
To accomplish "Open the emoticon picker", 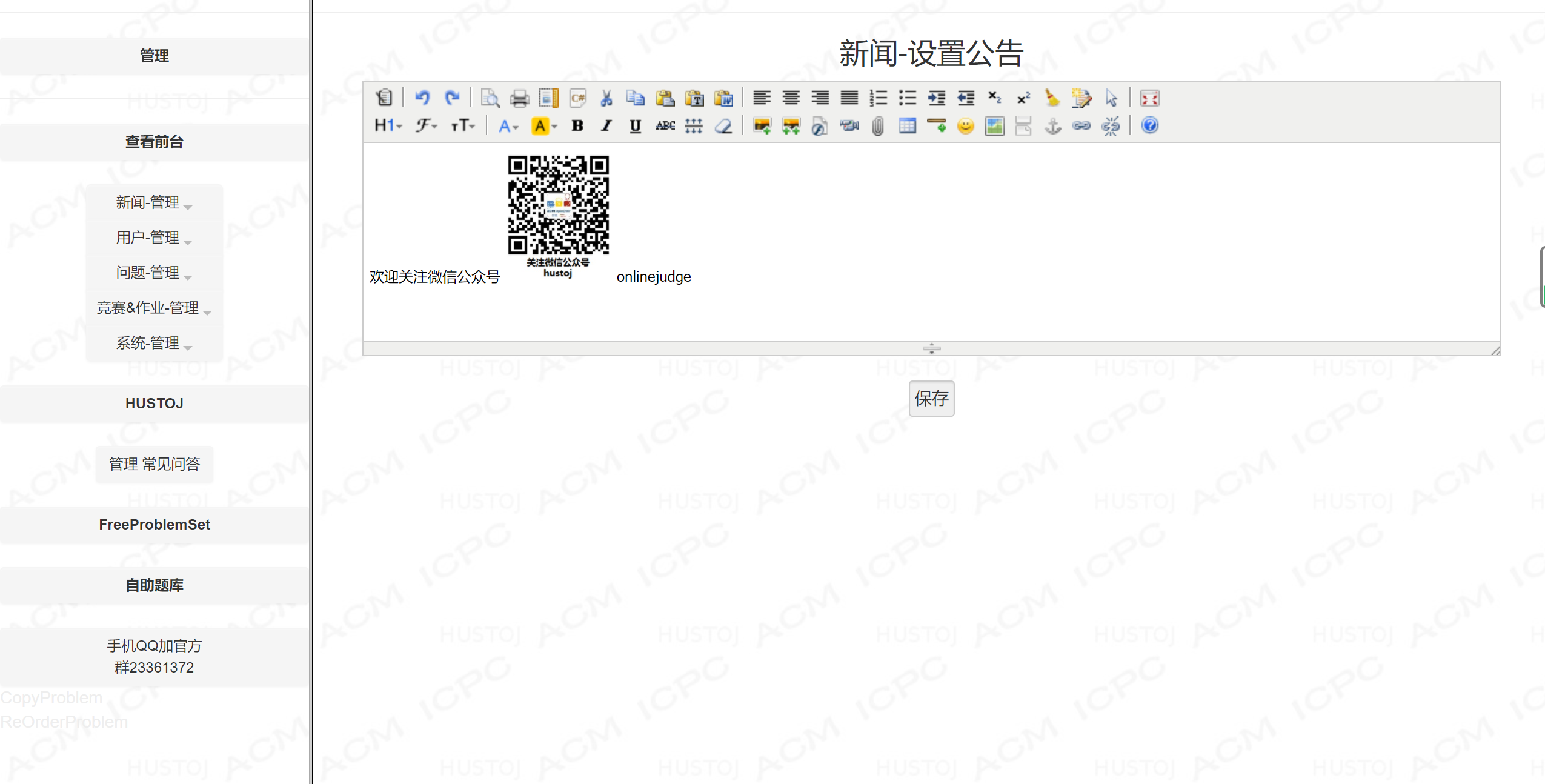I will click(965, 125).
